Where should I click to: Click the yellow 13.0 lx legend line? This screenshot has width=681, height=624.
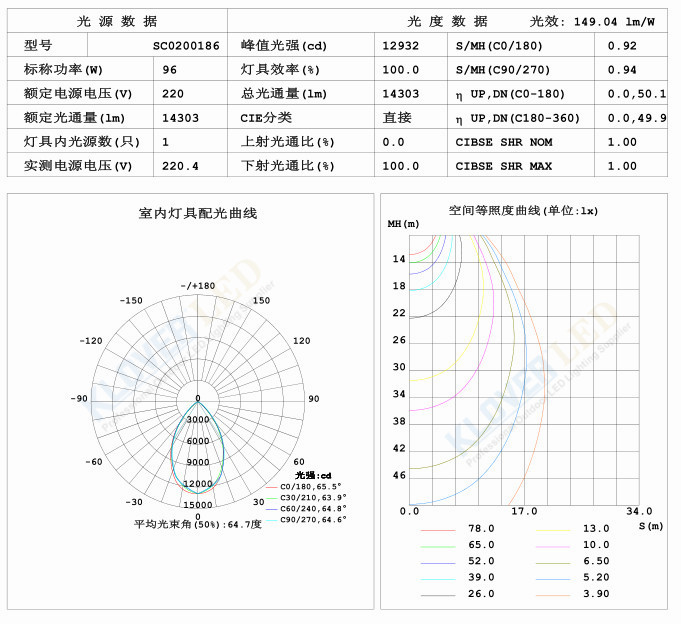(x=553, y=530)
